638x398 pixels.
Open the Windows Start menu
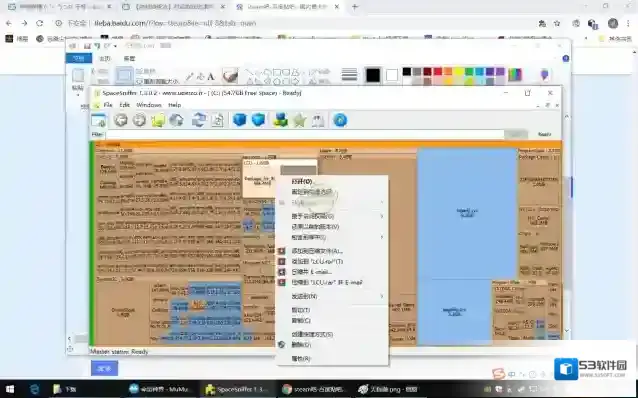pos(10,389)
